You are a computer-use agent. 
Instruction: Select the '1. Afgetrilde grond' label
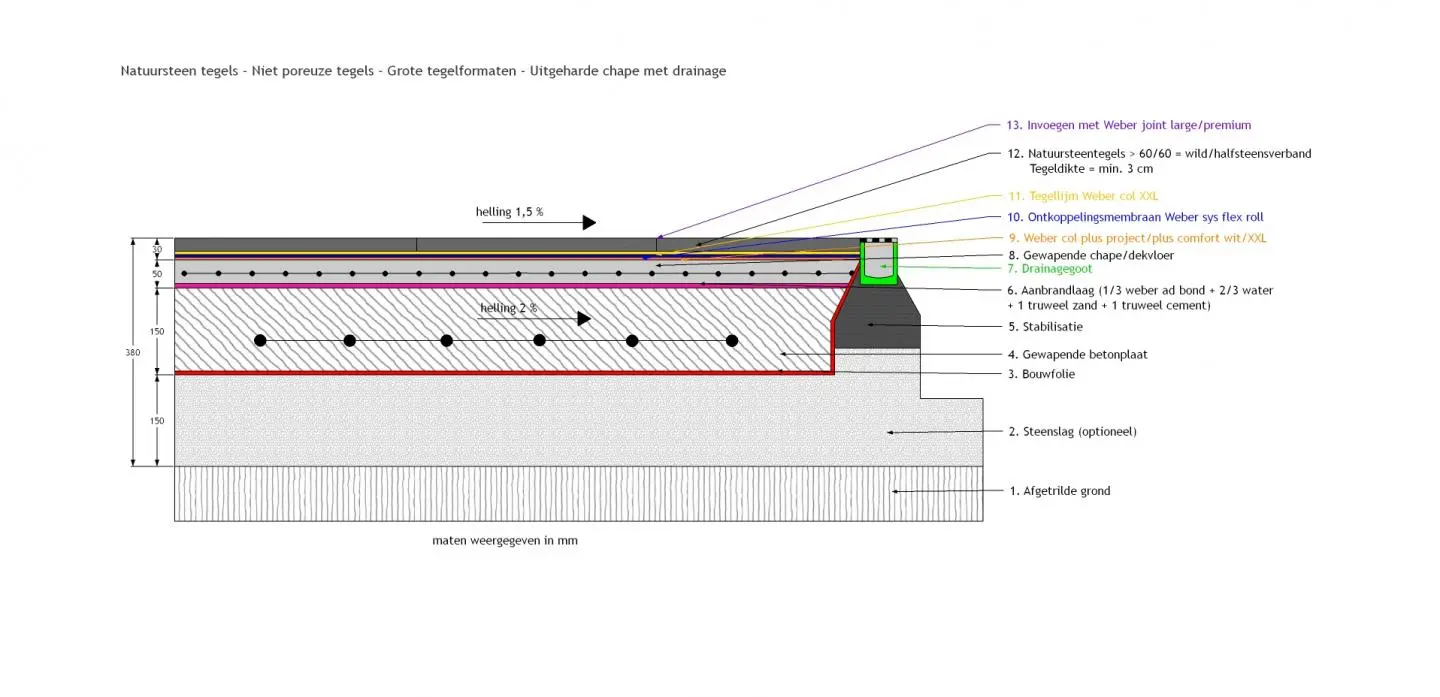coord(1059,491)
